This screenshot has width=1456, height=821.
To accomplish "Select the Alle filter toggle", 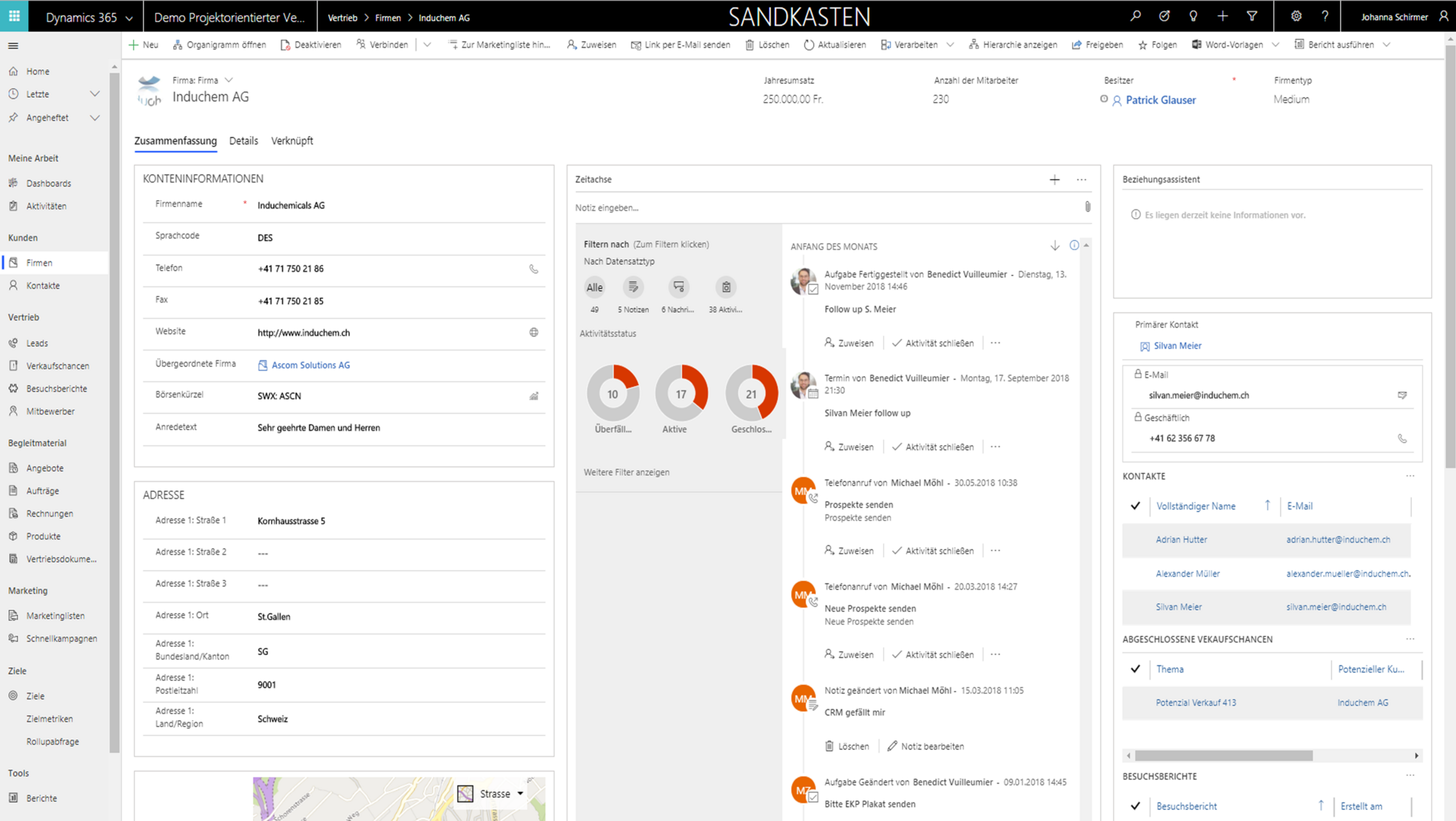I will coord(595,287).
